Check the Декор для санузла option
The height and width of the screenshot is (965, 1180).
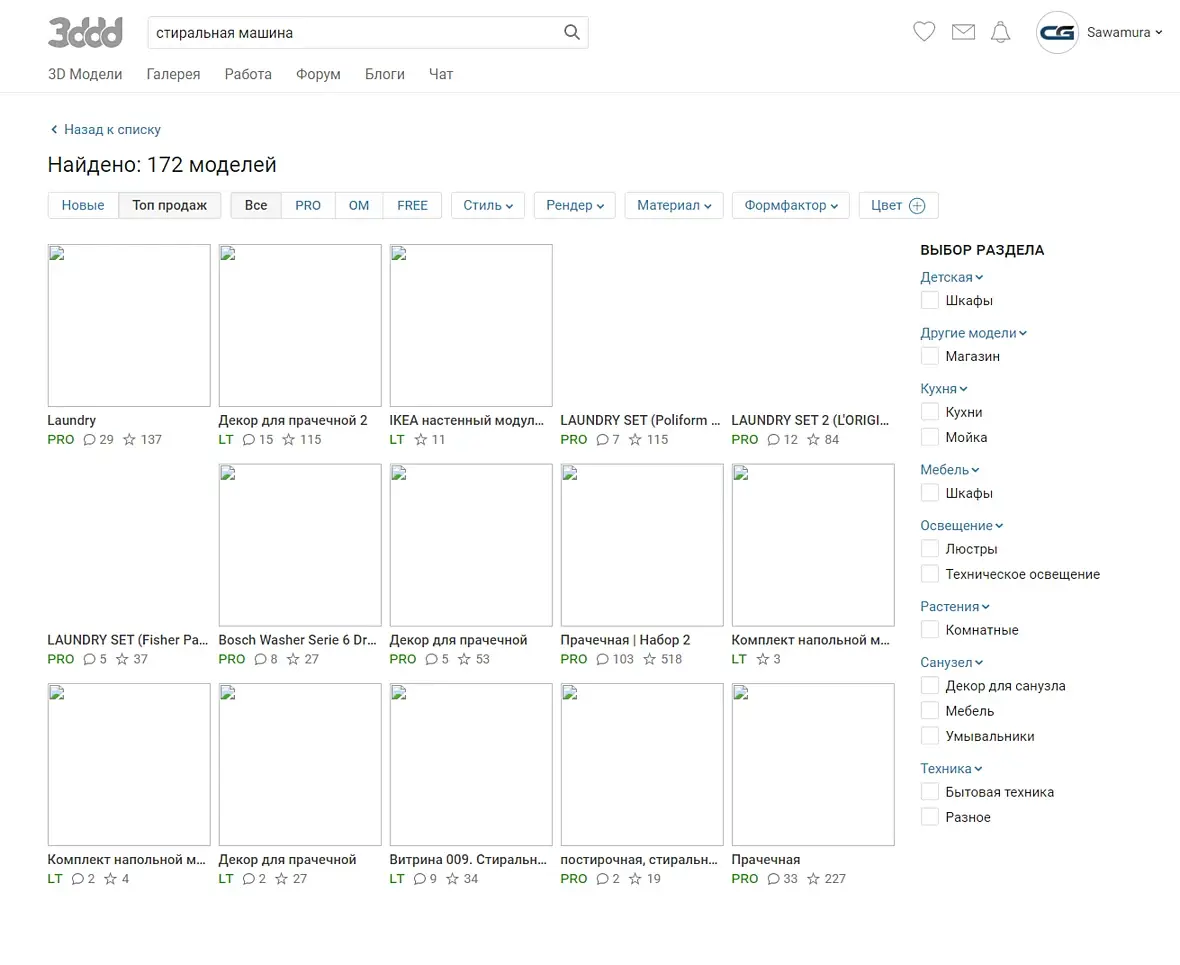[x=930, y=686]
